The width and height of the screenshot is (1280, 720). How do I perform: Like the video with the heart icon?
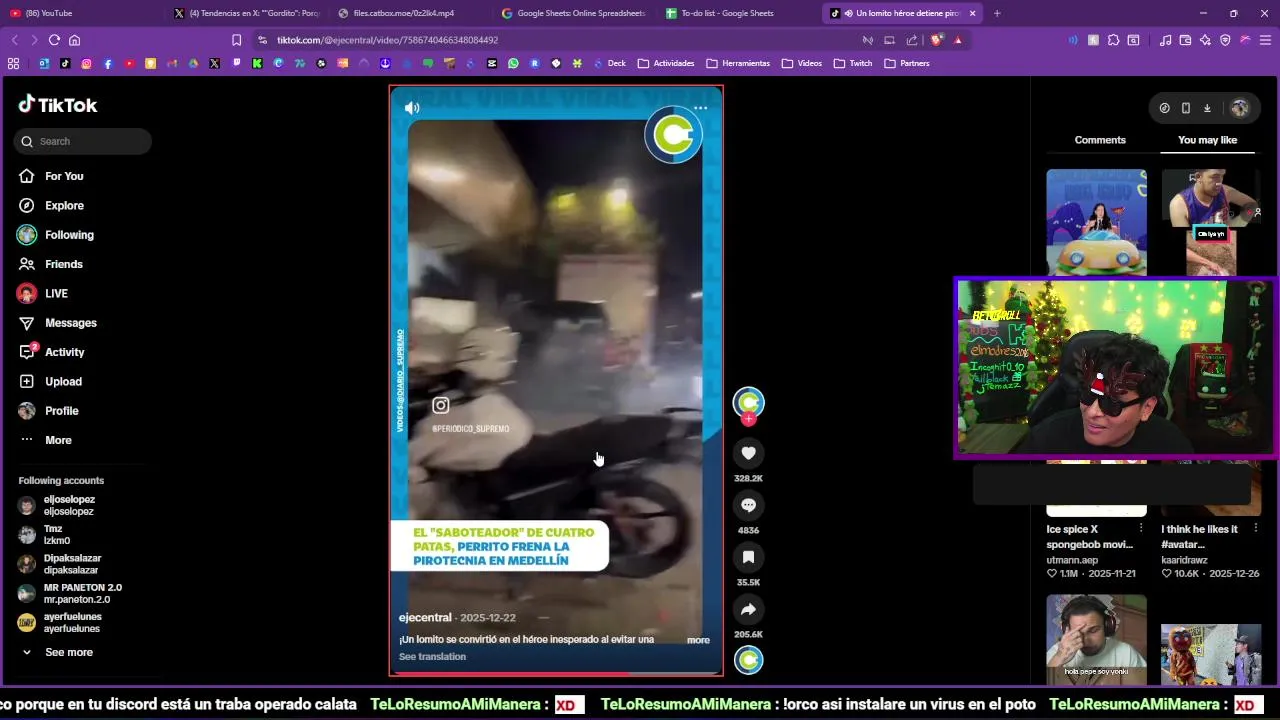(x=748, y=453)
